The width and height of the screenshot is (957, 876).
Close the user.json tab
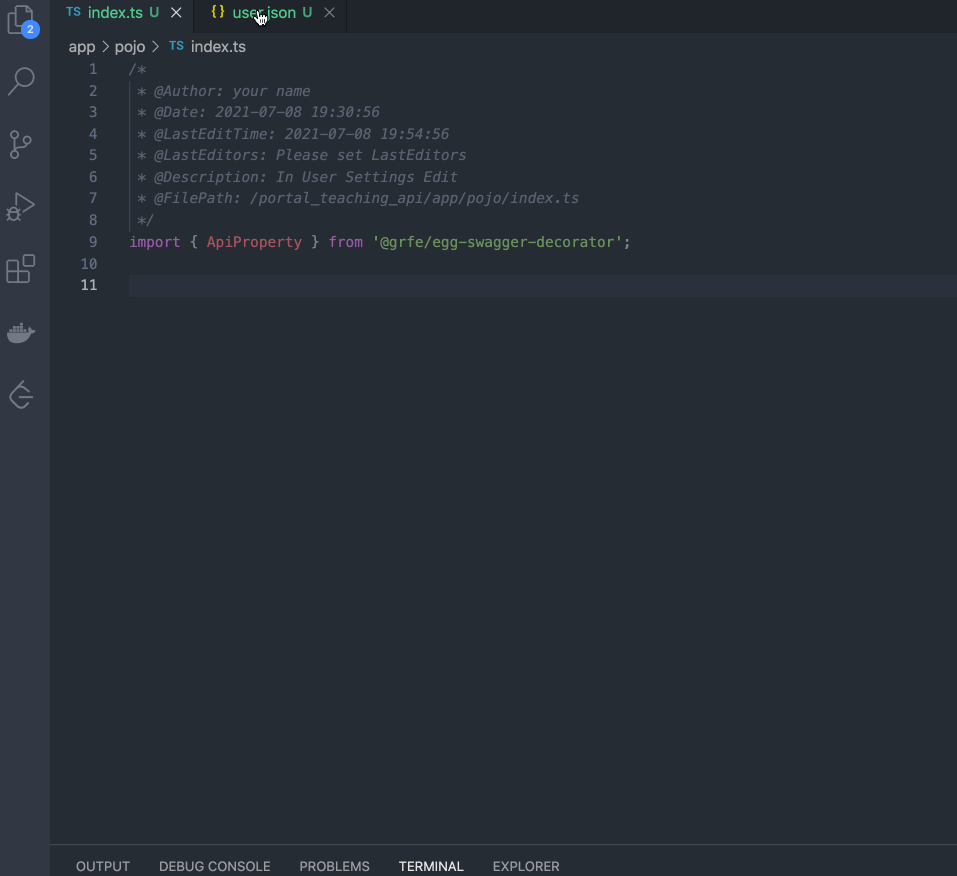[329, 13]
